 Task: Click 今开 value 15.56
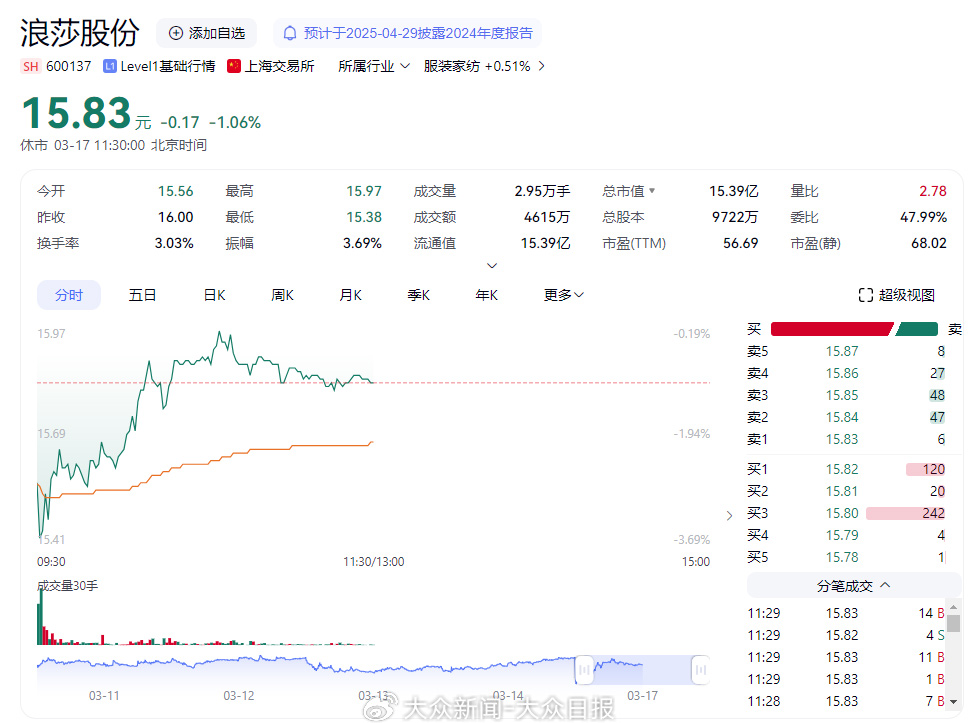point(176,191)
